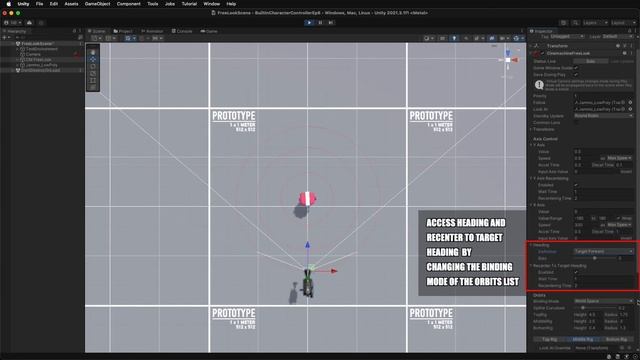Click the search icon in top toolbar

click(x=575, y=23)
